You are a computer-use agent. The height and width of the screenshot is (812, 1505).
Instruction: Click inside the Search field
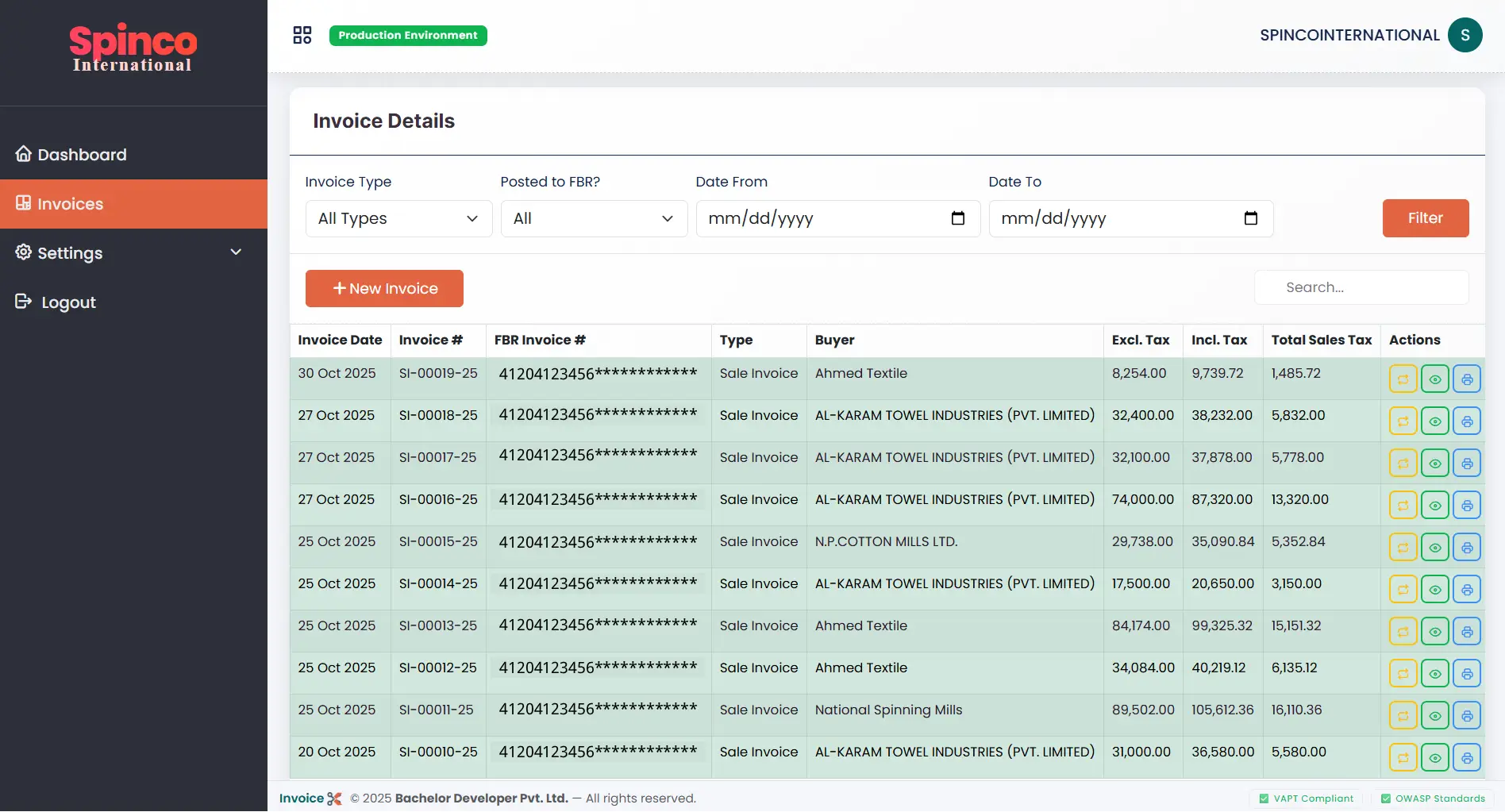tap(1361, 287)
